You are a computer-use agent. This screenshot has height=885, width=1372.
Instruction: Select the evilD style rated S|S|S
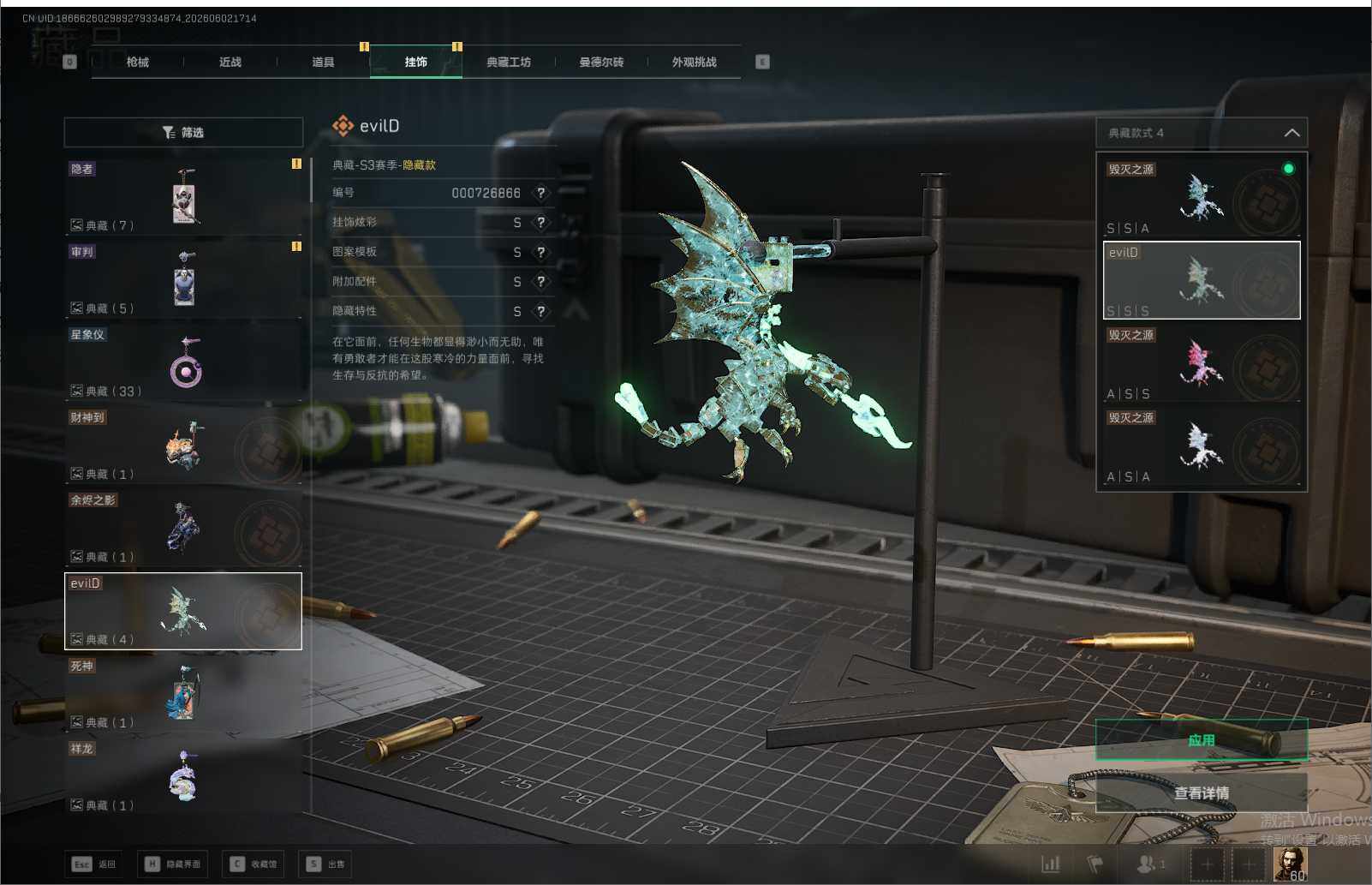pos(1202,280)
